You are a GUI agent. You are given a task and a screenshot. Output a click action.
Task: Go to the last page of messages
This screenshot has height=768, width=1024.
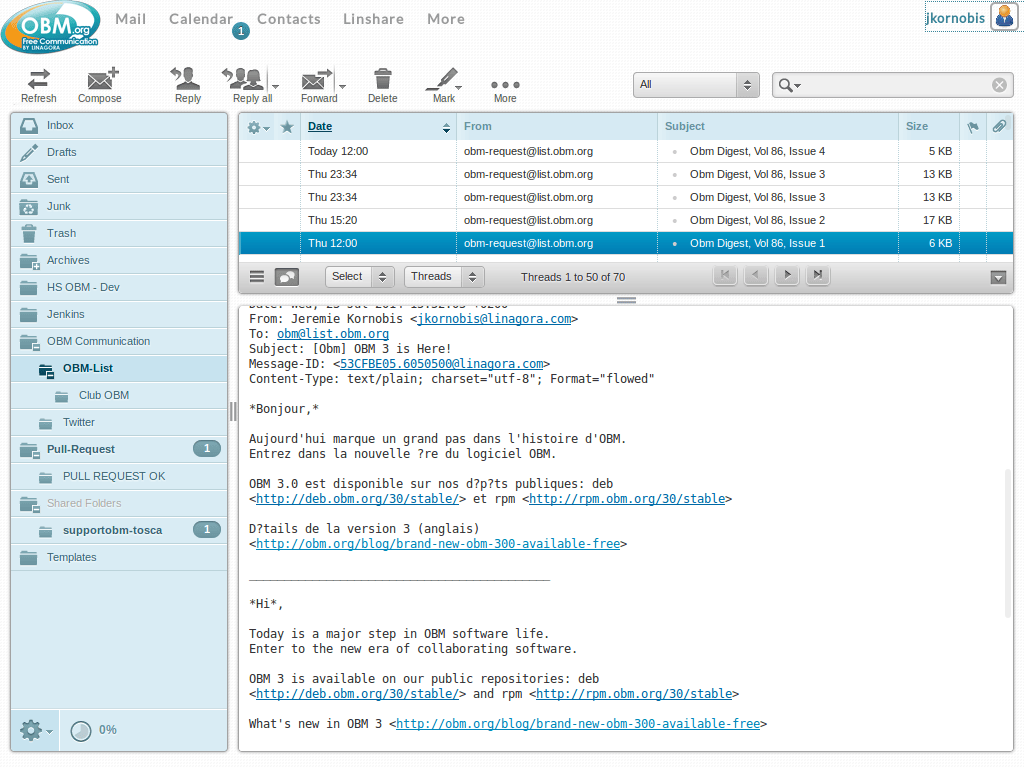pyautogui.click(x=818, y=275)
